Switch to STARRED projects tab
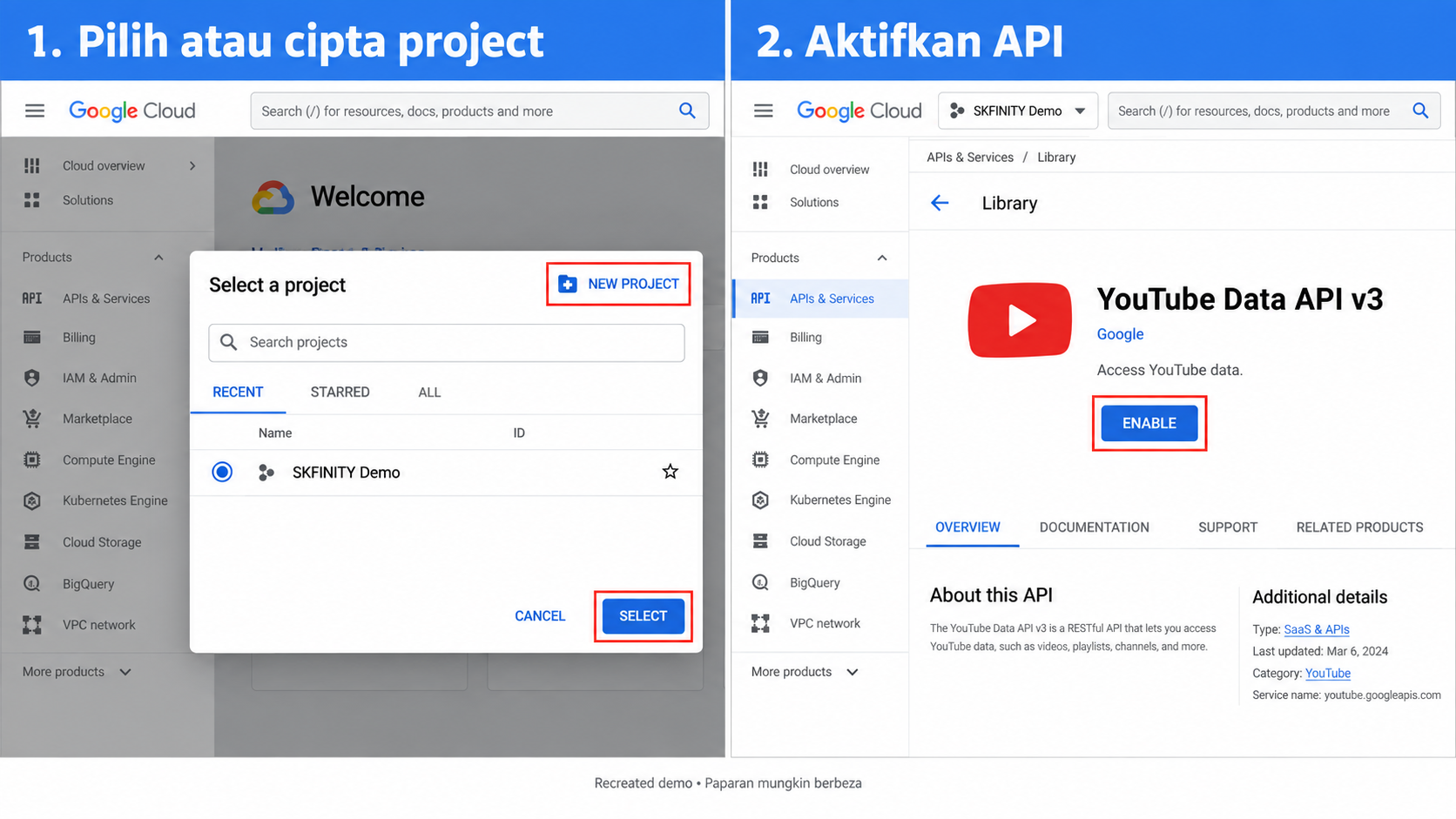Screen dimensions: 1456x819 coord(340,393)
